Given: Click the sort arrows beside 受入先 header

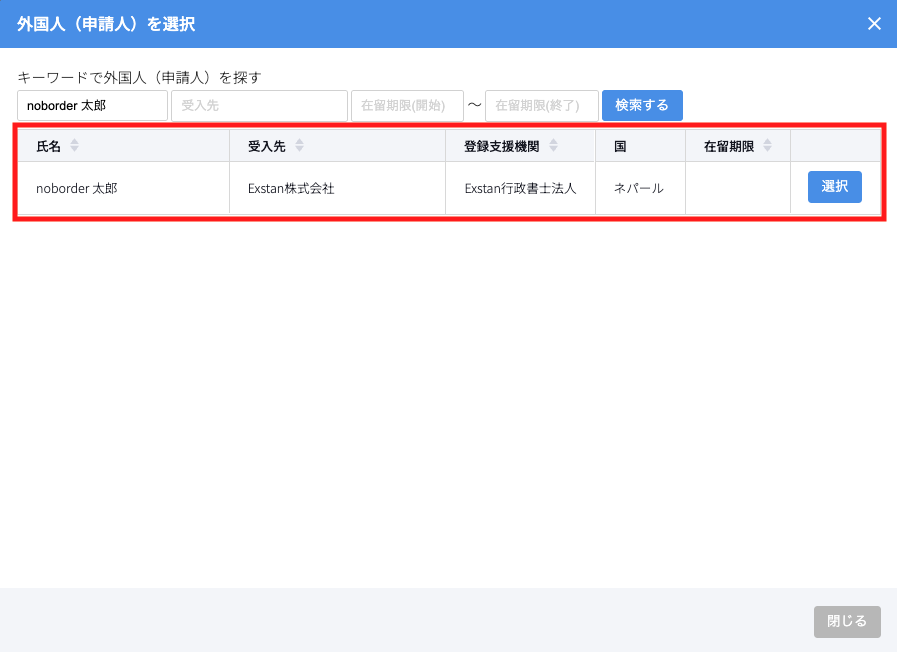Looking at the screenshot, I should [299, 146].
